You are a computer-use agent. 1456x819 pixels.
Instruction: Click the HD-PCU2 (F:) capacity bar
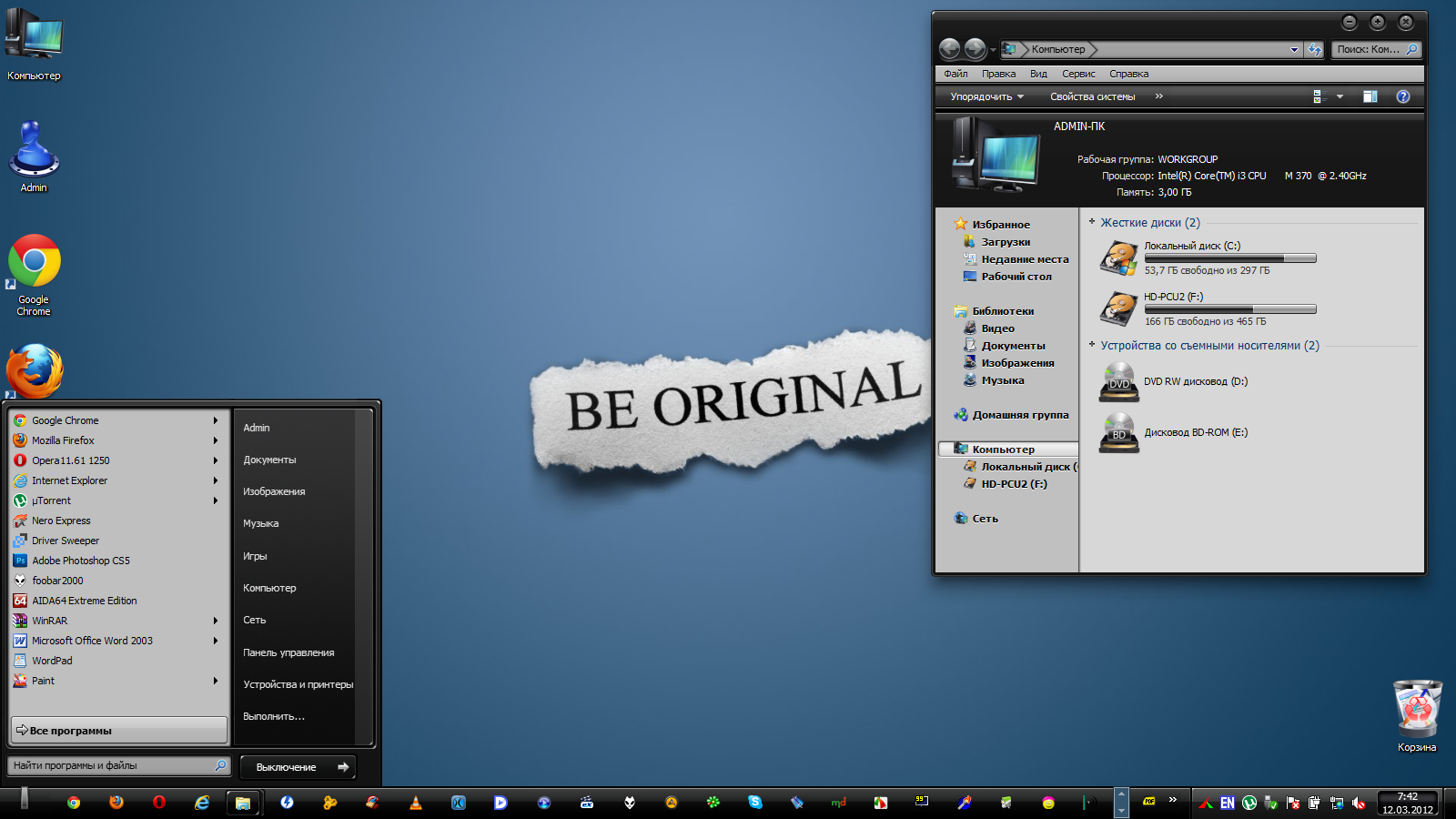1230,309
